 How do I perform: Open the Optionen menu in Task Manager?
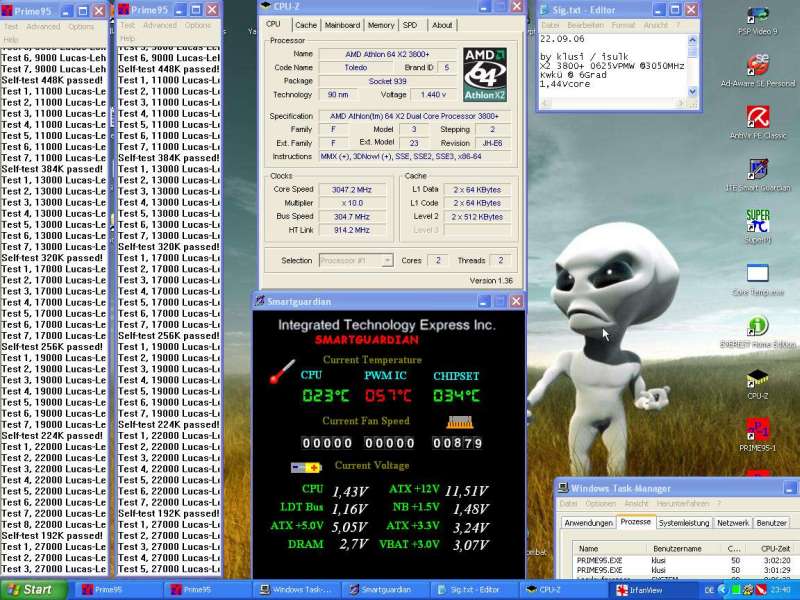coord(601,504)
